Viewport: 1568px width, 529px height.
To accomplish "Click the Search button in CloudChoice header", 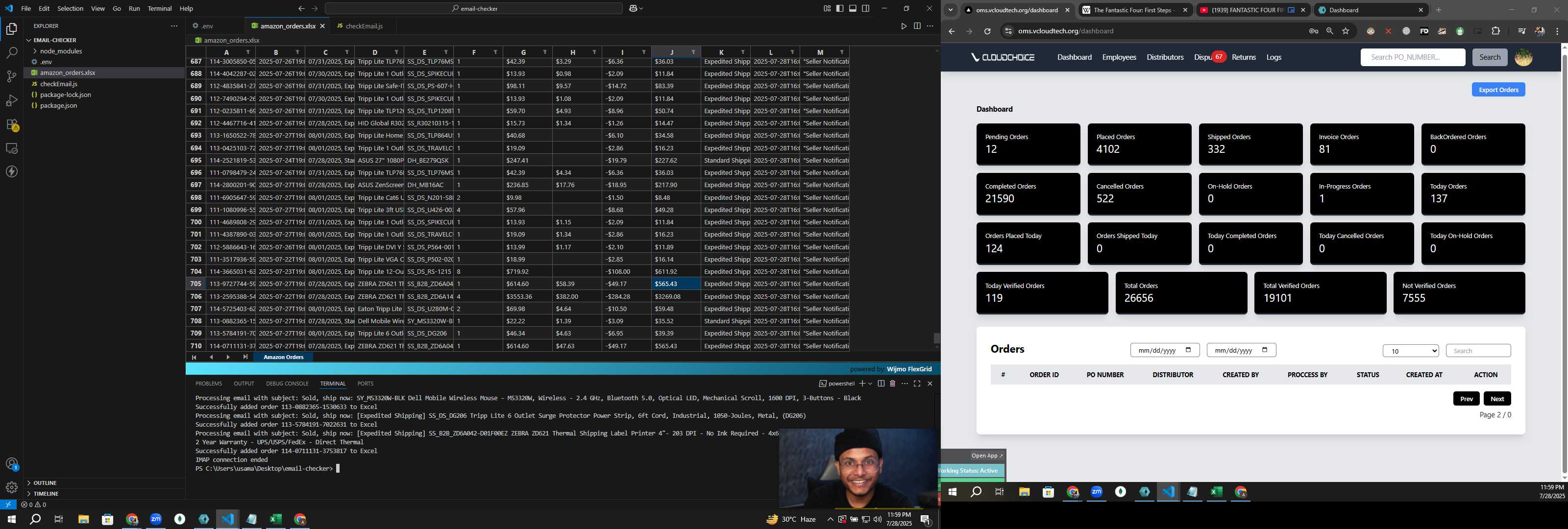I will click(1490, 57).
